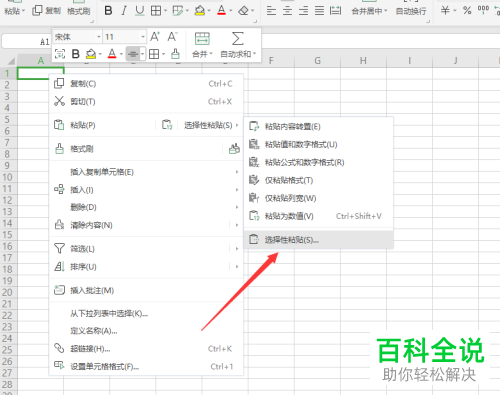
Task: Click 选择性粘贴(S)... at submenu bottom
Action: 319,240
